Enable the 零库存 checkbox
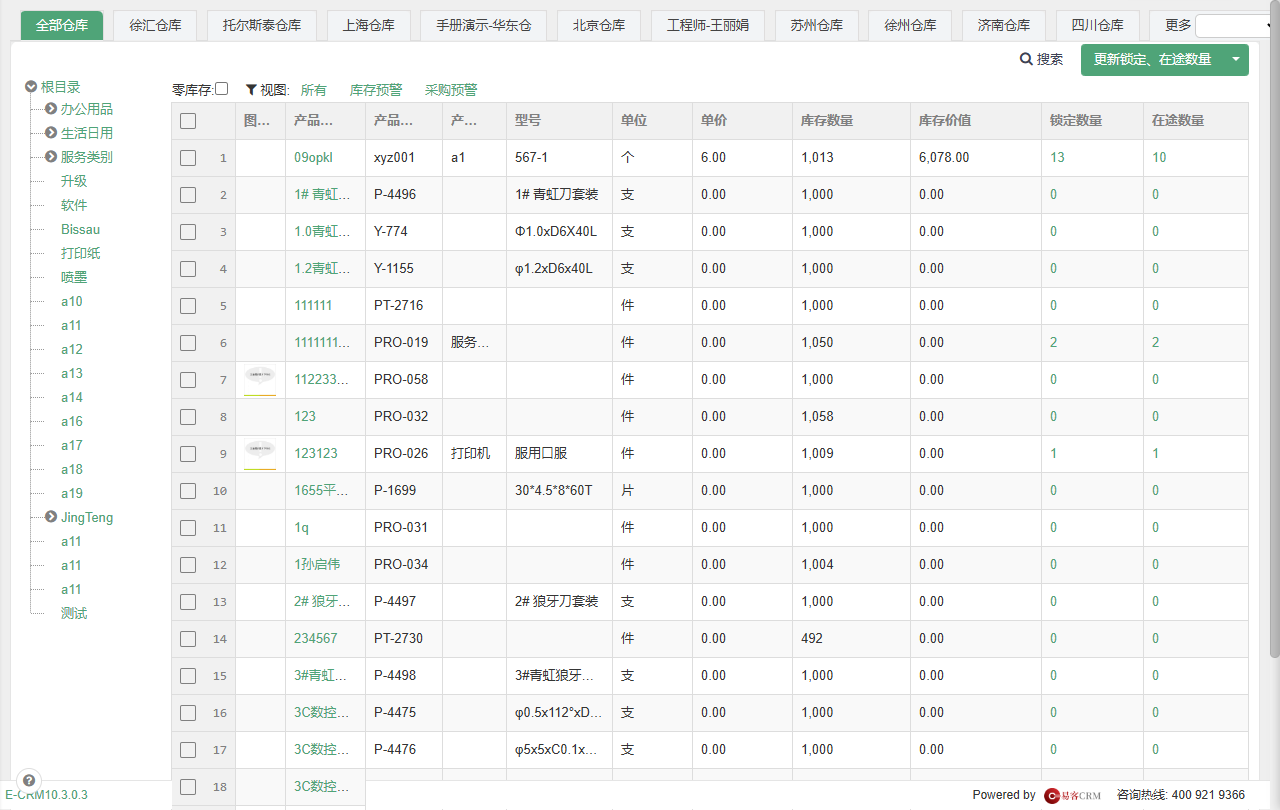 click(x=221, y=88)
